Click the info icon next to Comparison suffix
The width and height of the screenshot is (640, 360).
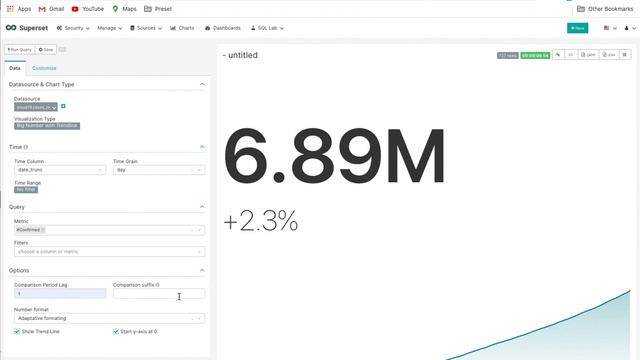(158, 285)
